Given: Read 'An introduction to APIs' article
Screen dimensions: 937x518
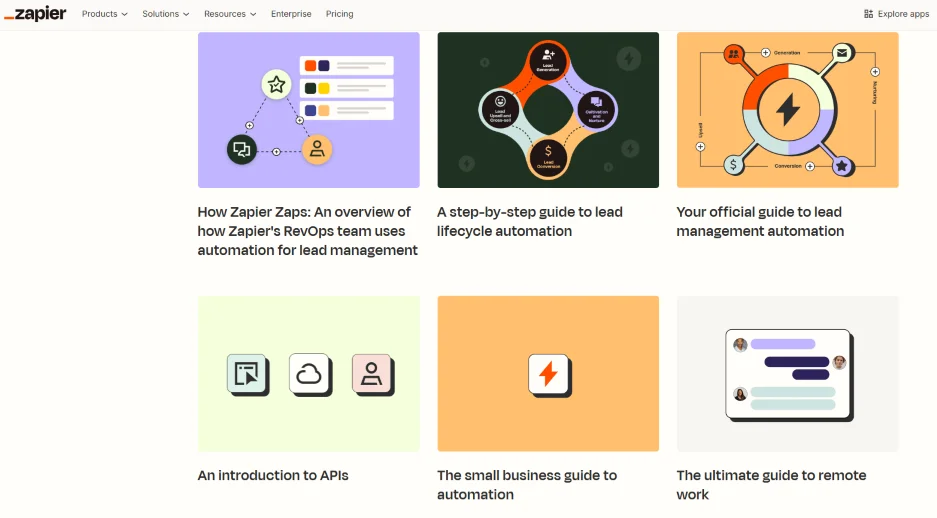Looking at the screenshot, I should click(x=273, y=475).
